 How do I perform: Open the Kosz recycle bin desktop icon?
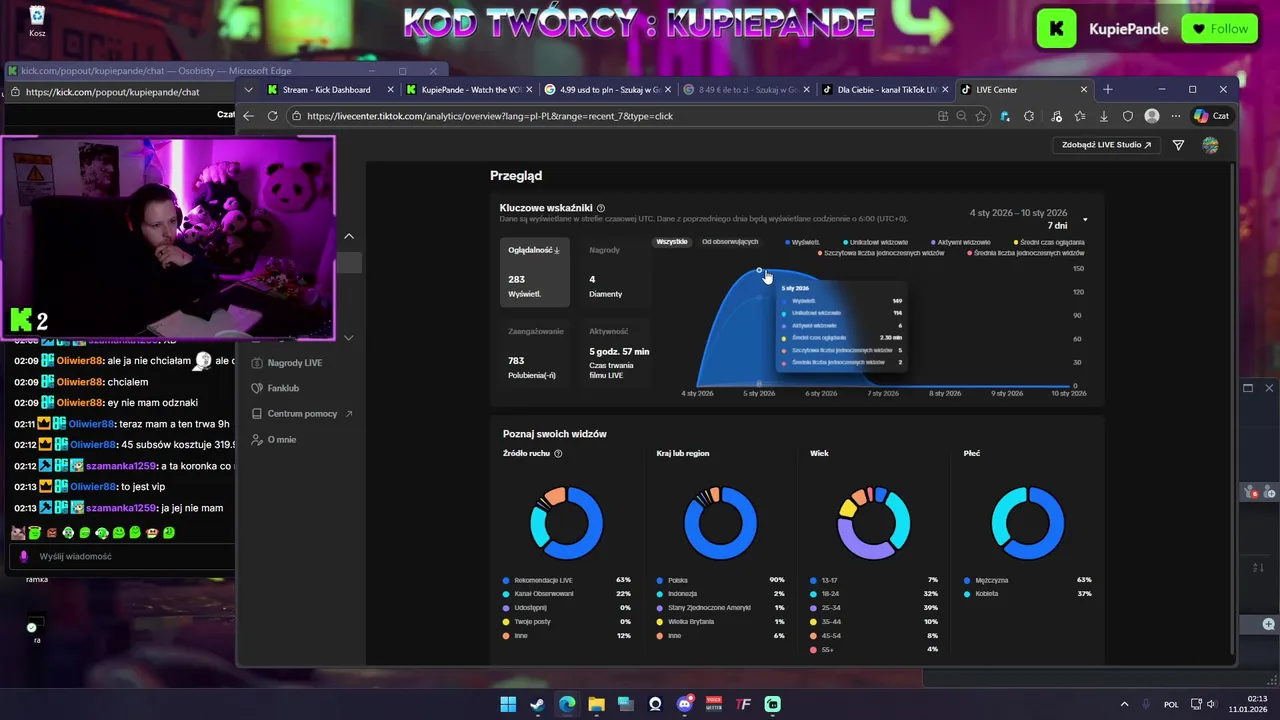37,20
